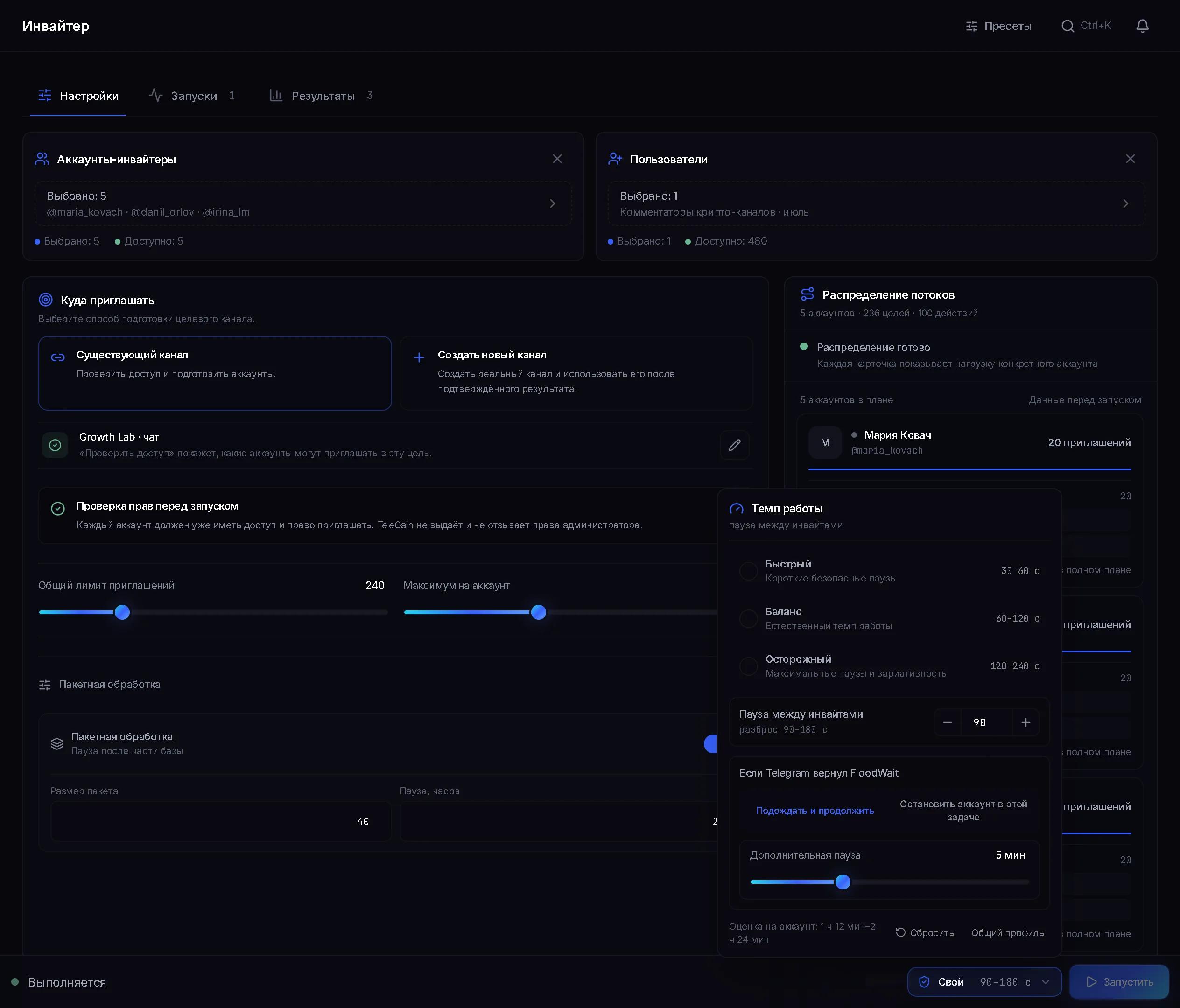1180x1008 pixels.
Task: Toggle the Пакетная обработка switch
Action: click(711, 744)
